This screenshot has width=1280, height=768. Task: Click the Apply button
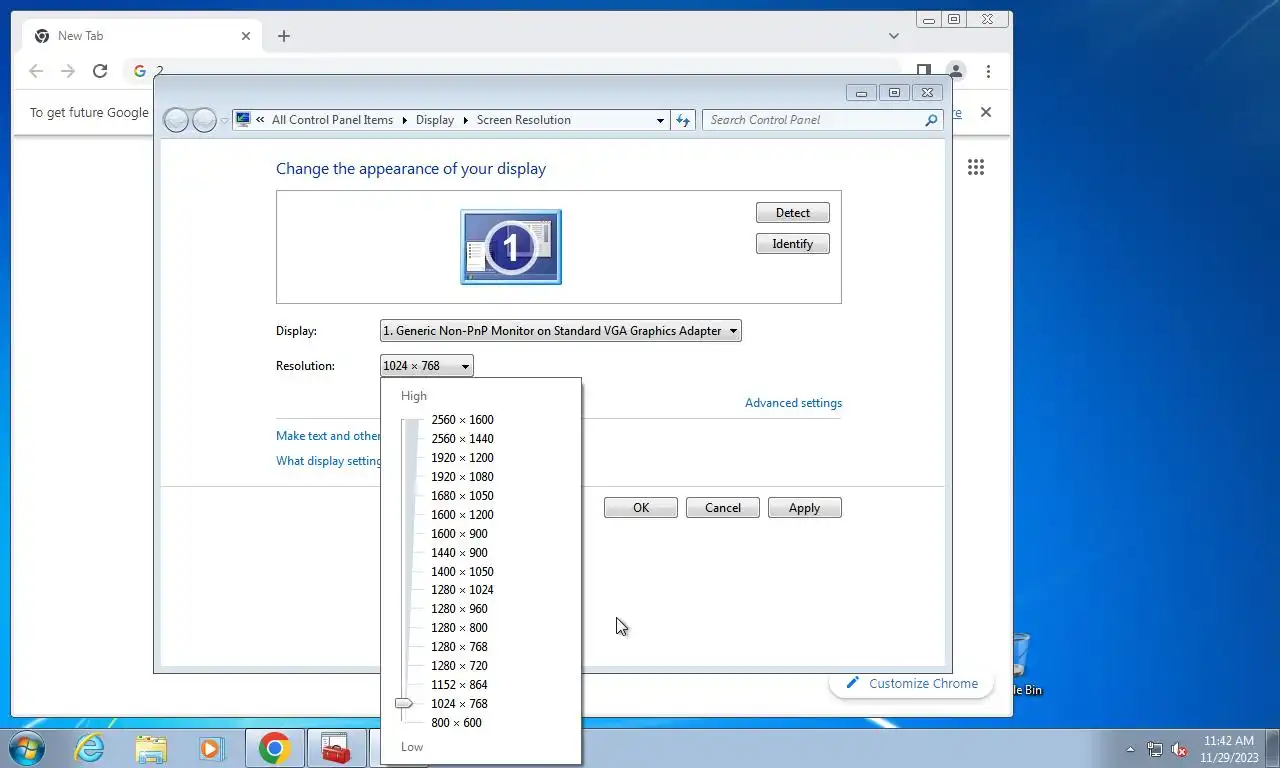click(805, 508)
